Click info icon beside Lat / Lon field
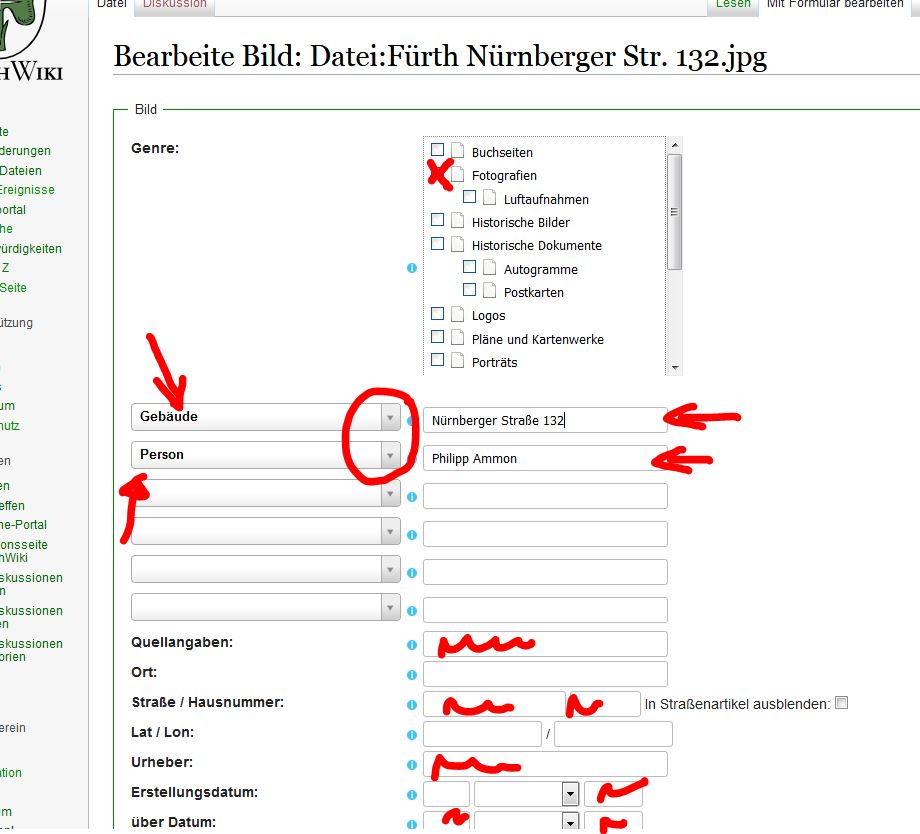This screenshot has height=834, width=920. [x=411, y=735]
